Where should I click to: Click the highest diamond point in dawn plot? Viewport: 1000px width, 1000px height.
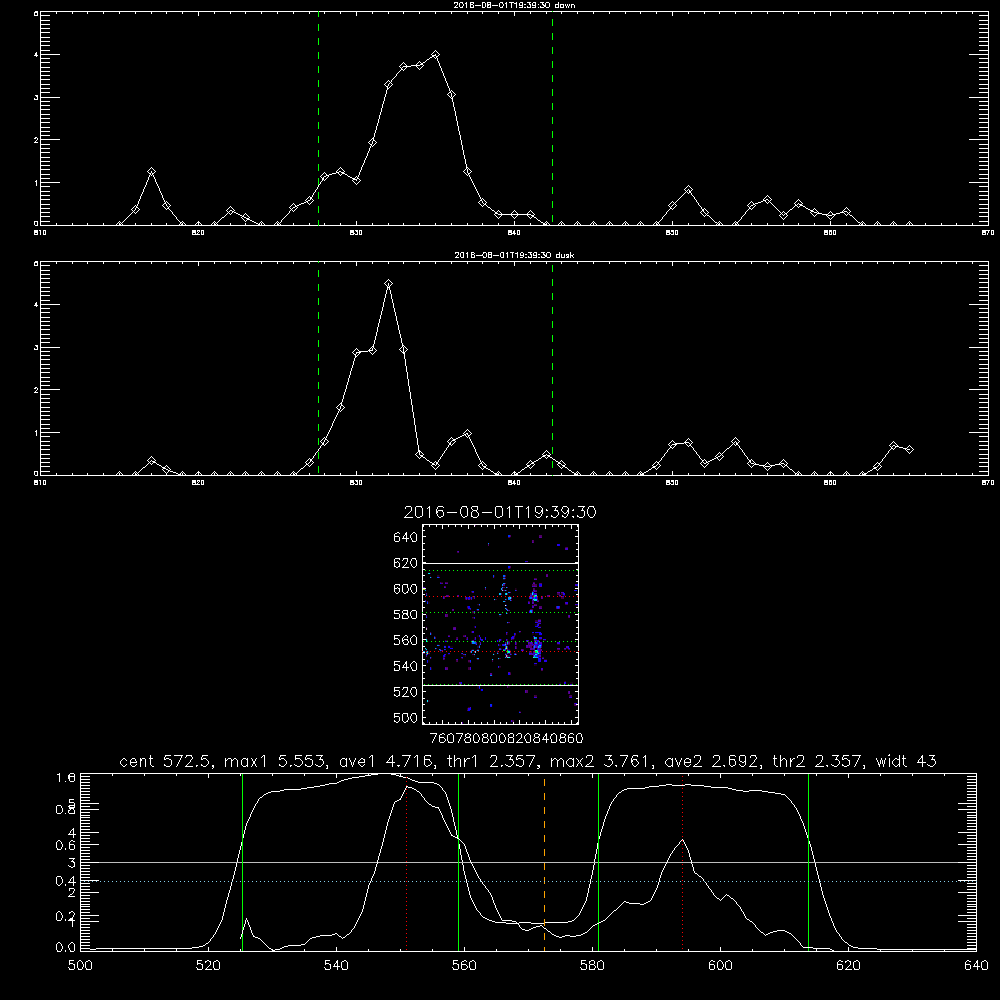tap(436, 55)
